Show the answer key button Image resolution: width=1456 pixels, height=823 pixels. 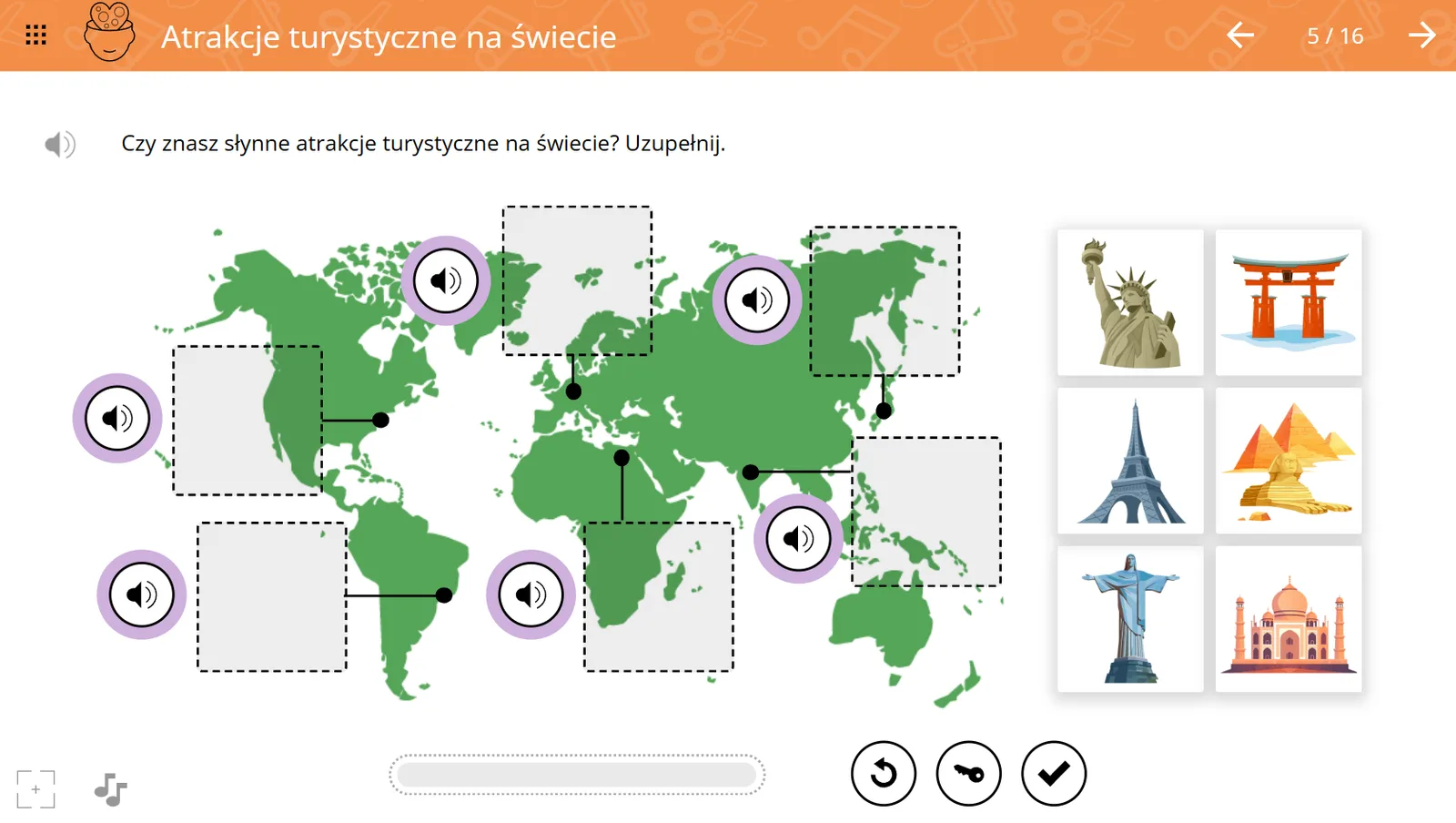click(968, 774)
